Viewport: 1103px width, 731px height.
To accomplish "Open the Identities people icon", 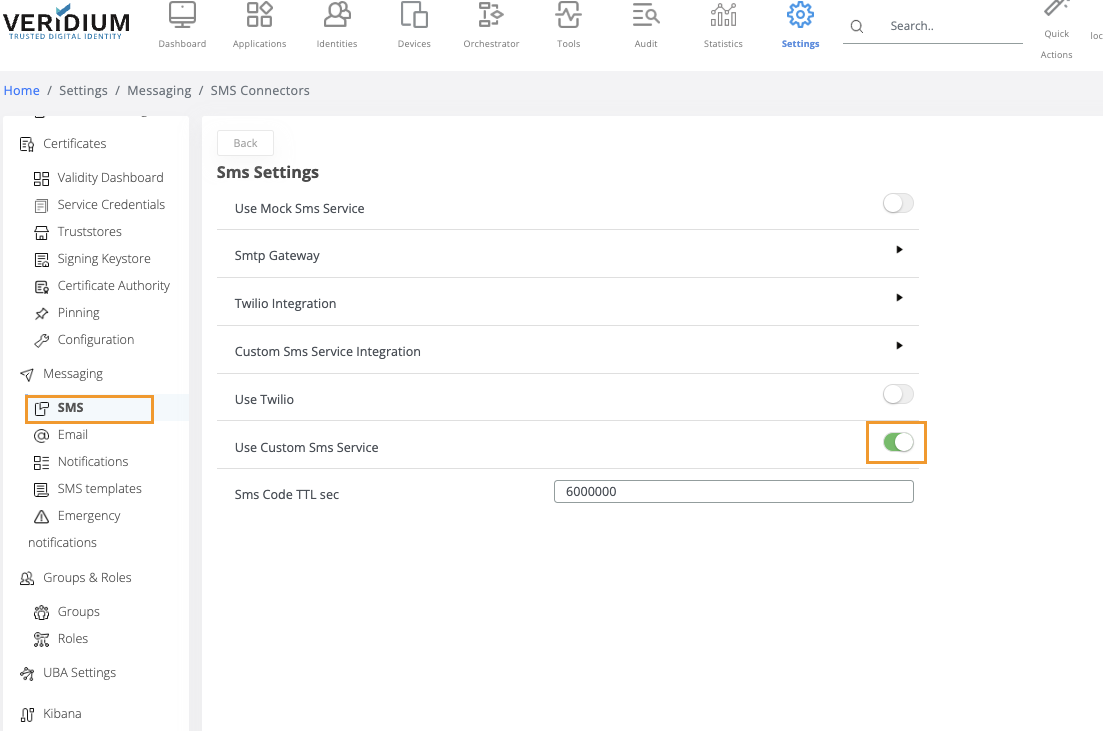I will [337, 15].
